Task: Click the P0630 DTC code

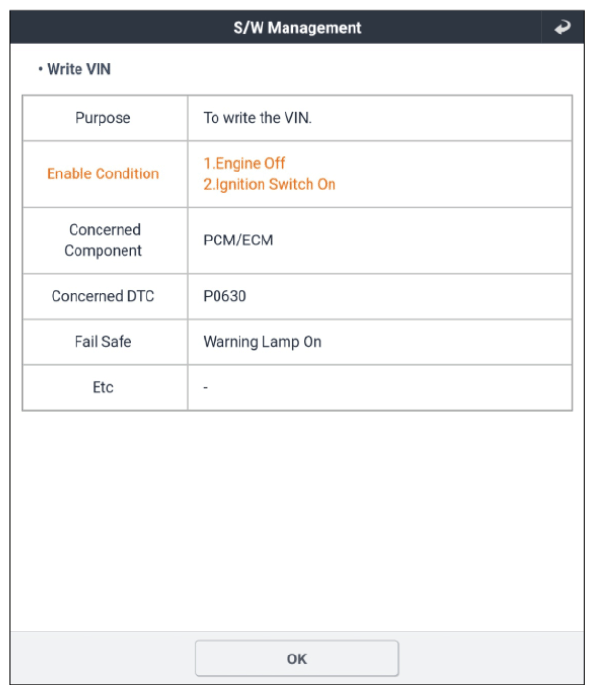Action: click(x=224, y=296)
